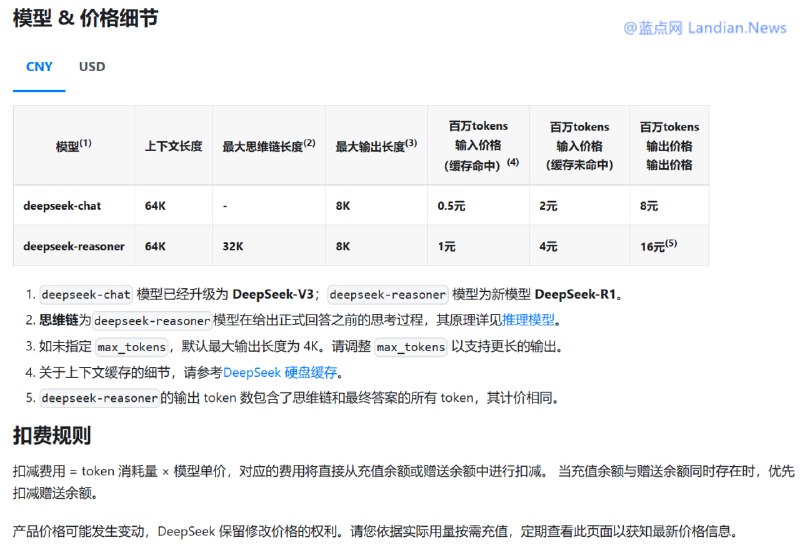Click the 64K cell in deepseek-chat row
This screenshot has width=800, height=550.
[173, 206]
